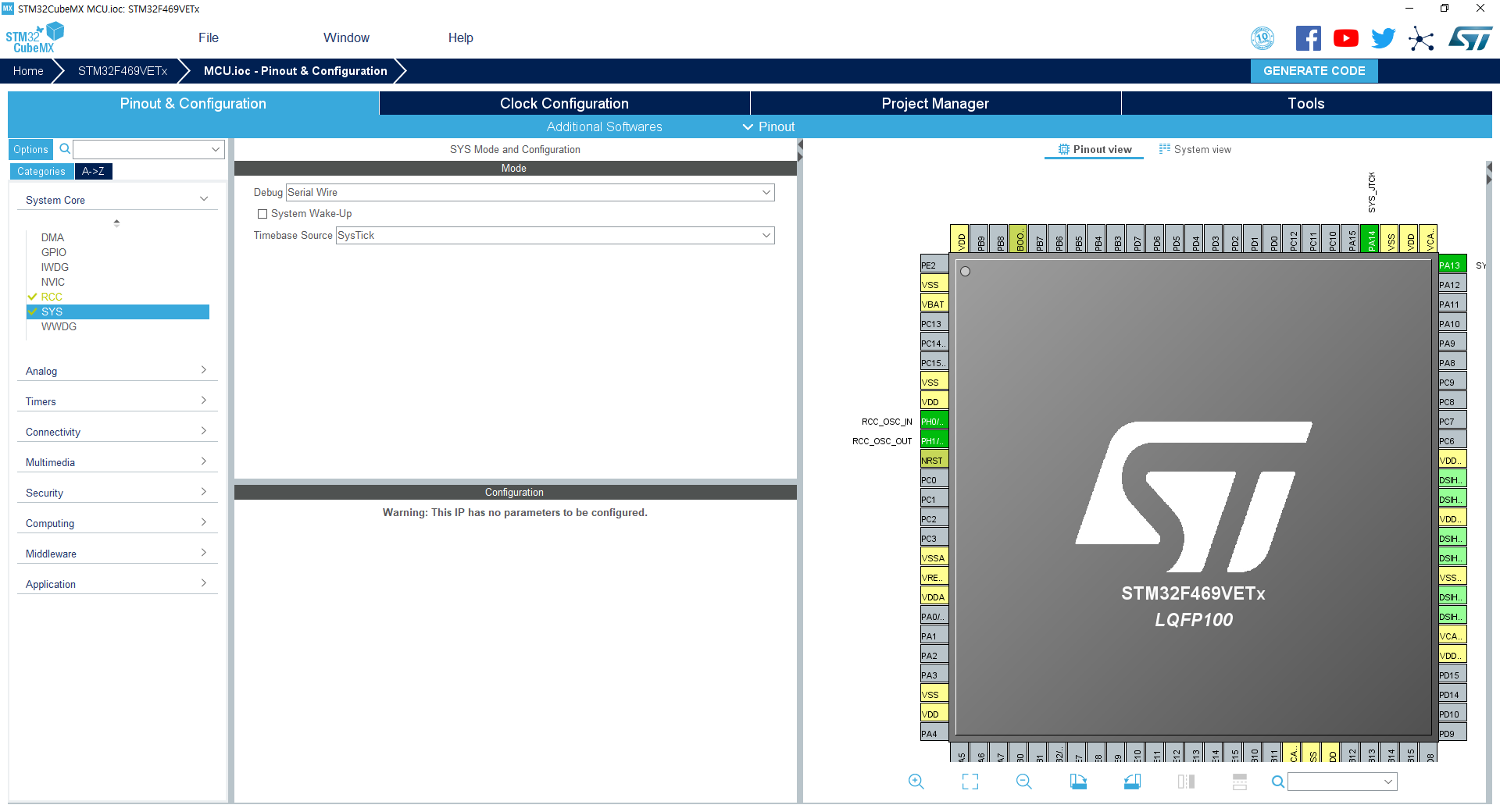Expand the Connectivity category
The width and height of the screenshot is (1500, 812).
(x=117, y=432)
